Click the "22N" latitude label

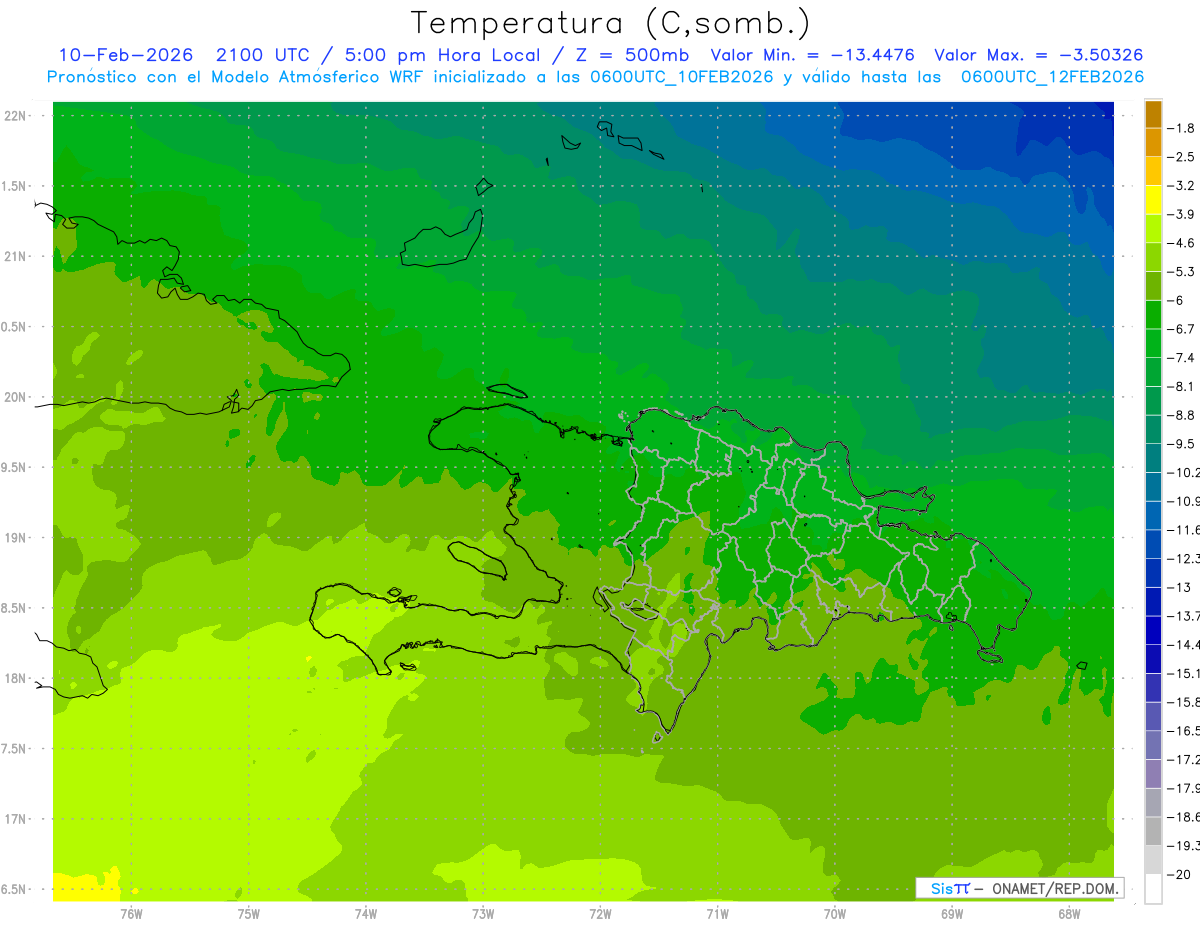coord(17,115)
